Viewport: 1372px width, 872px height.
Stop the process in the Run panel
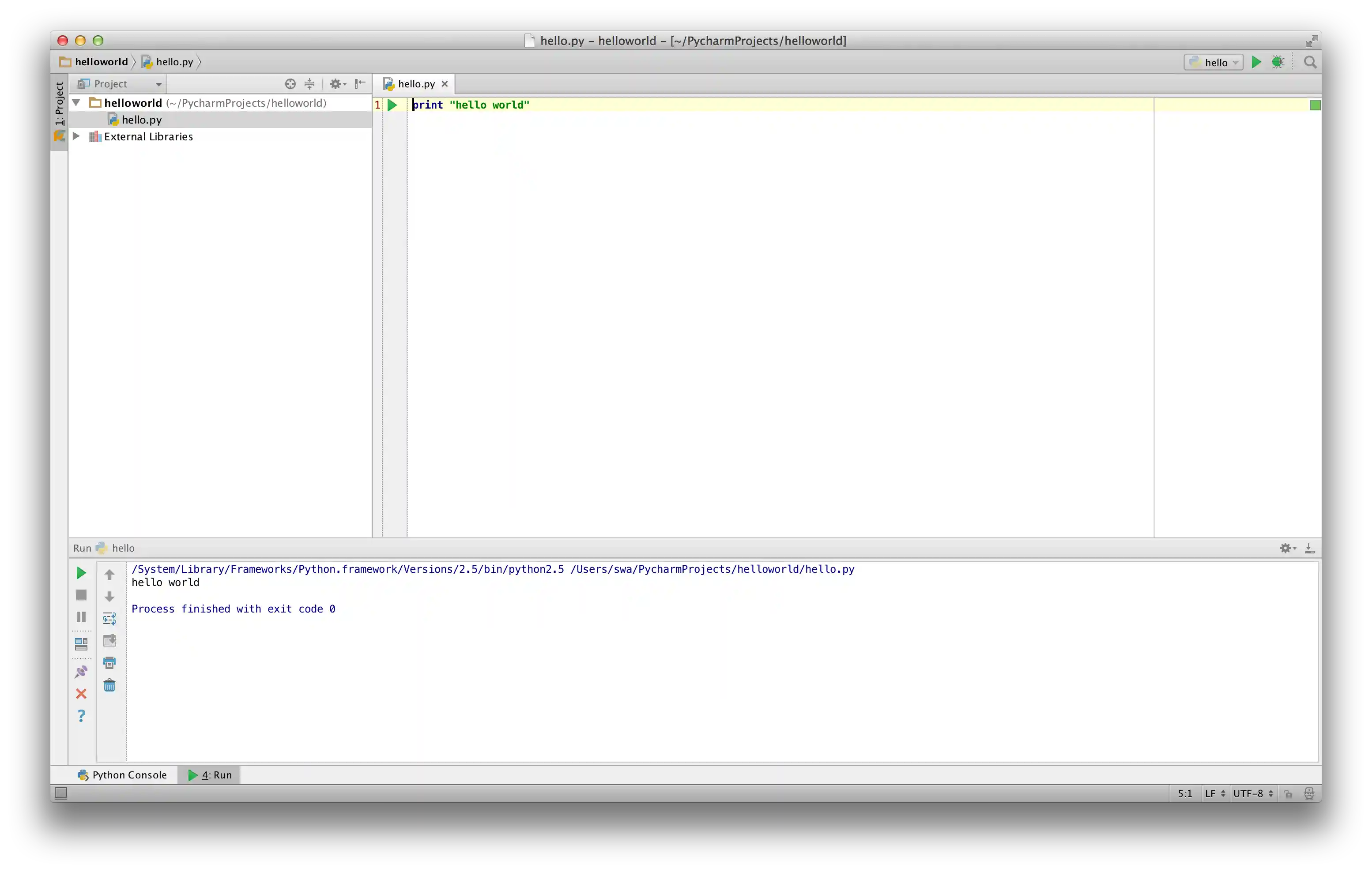[81, 595]
